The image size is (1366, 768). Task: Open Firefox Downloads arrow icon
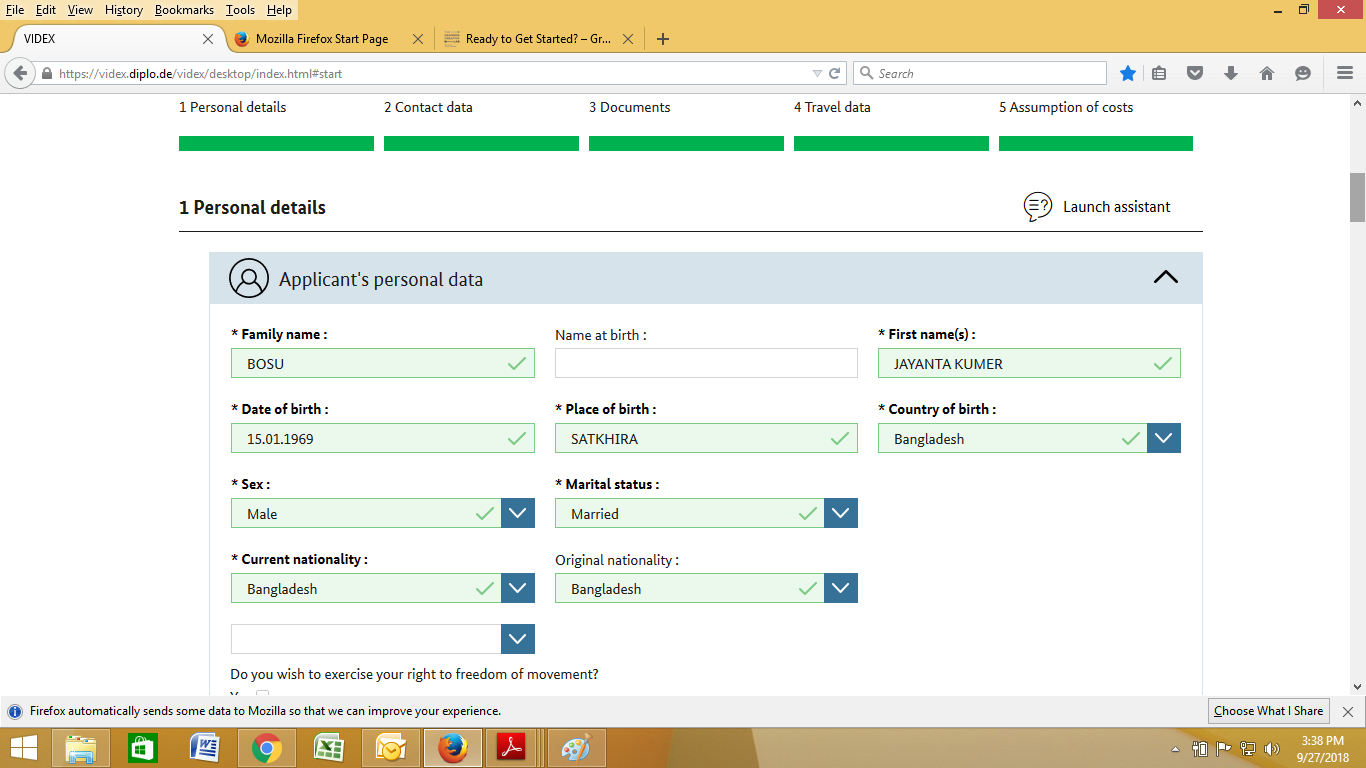click(x=1231, y=72)
